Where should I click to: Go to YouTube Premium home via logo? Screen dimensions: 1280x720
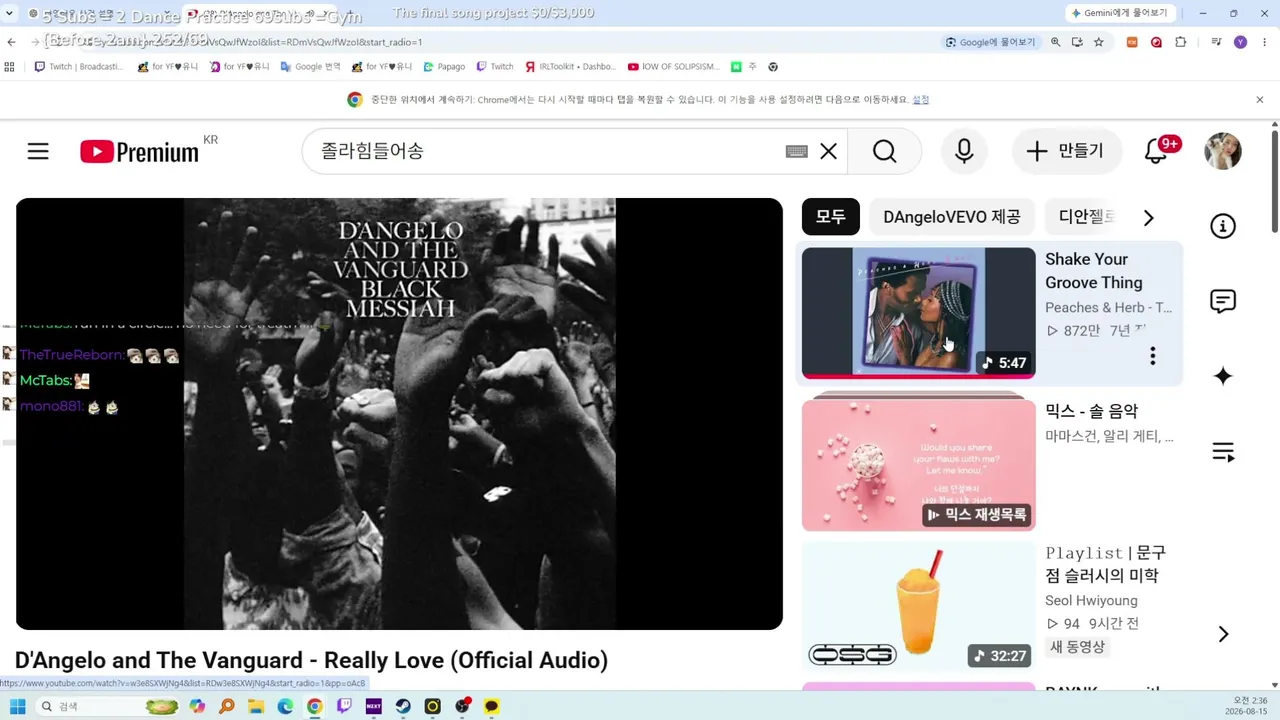click(x=139, y=151)
